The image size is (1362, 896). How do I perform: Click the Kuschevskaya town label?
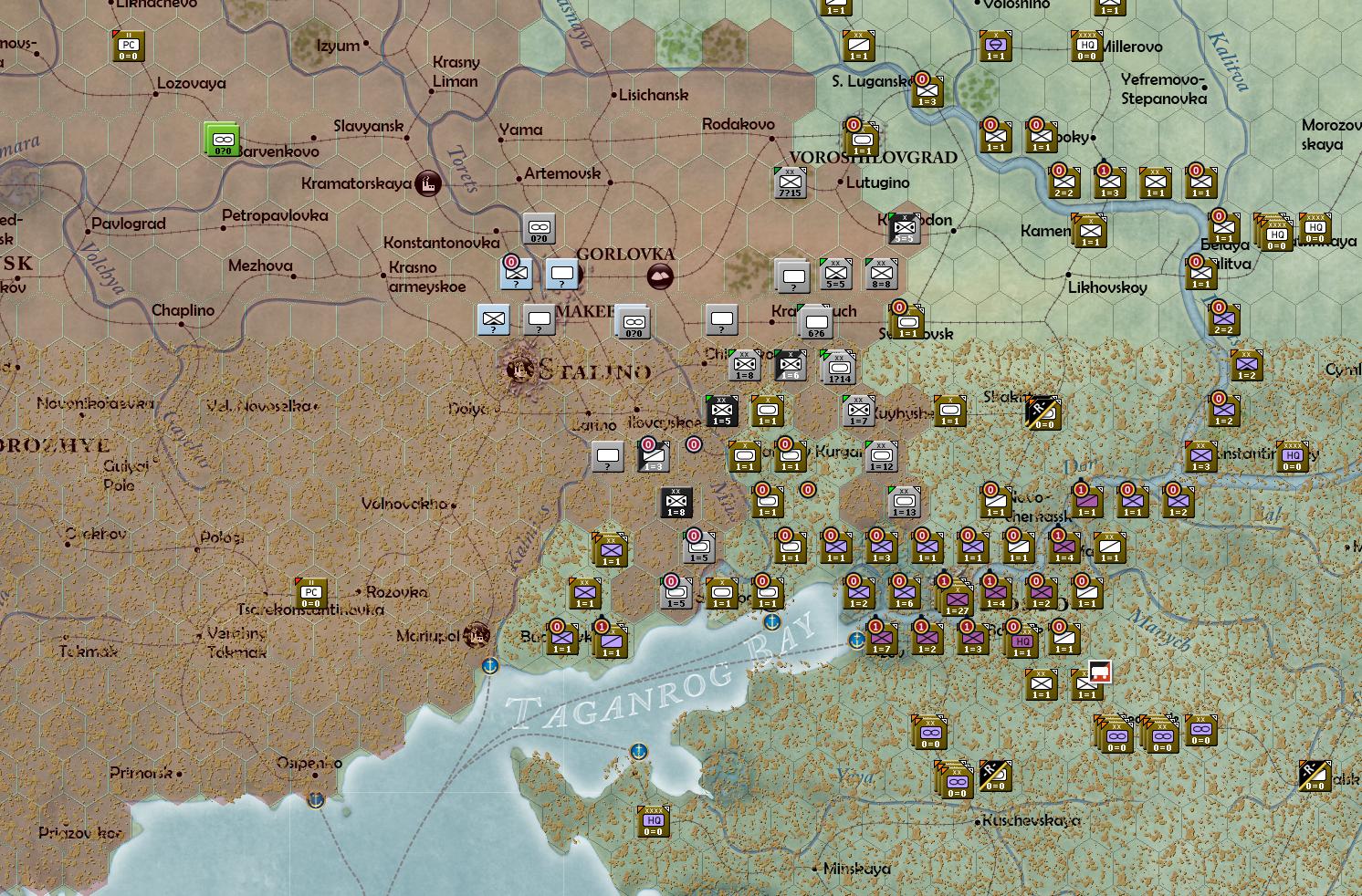tap(1032, 820)
